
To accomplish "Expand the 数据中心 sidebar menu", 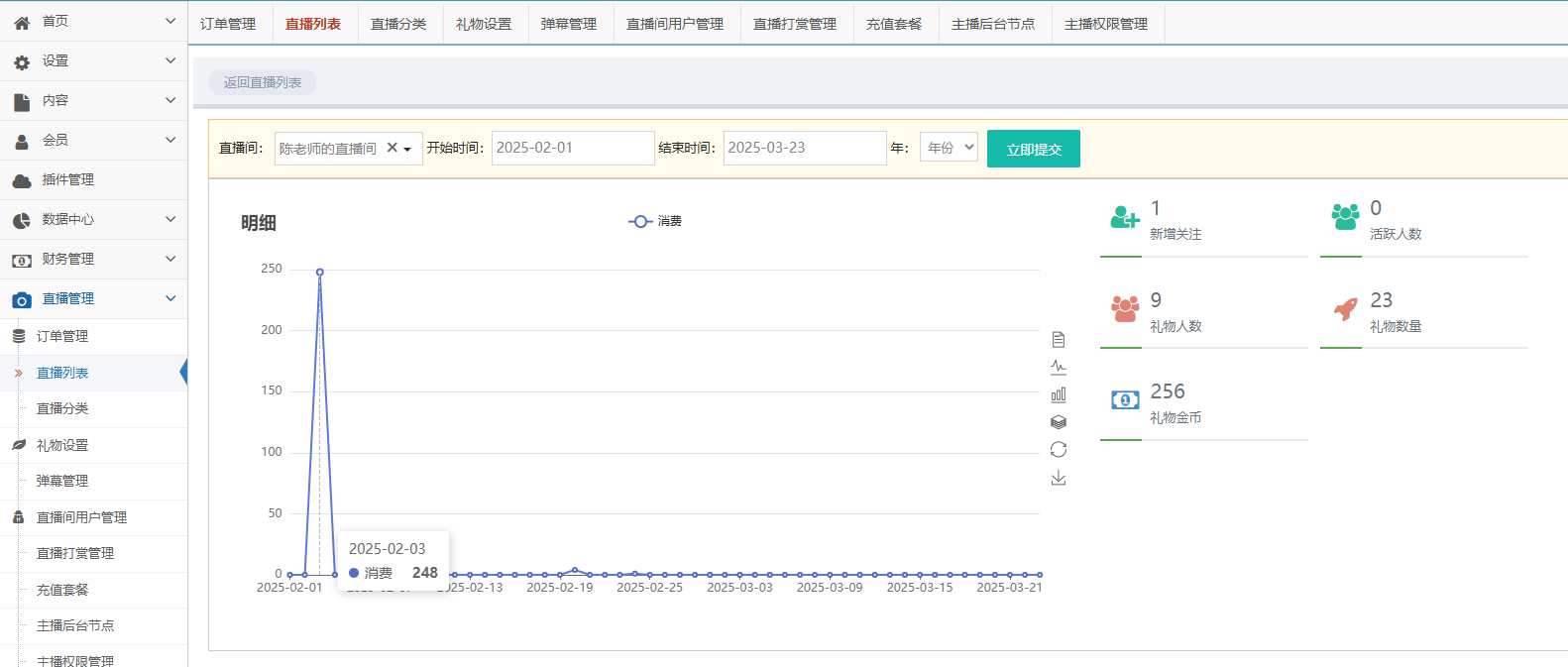I will (94, 219).
